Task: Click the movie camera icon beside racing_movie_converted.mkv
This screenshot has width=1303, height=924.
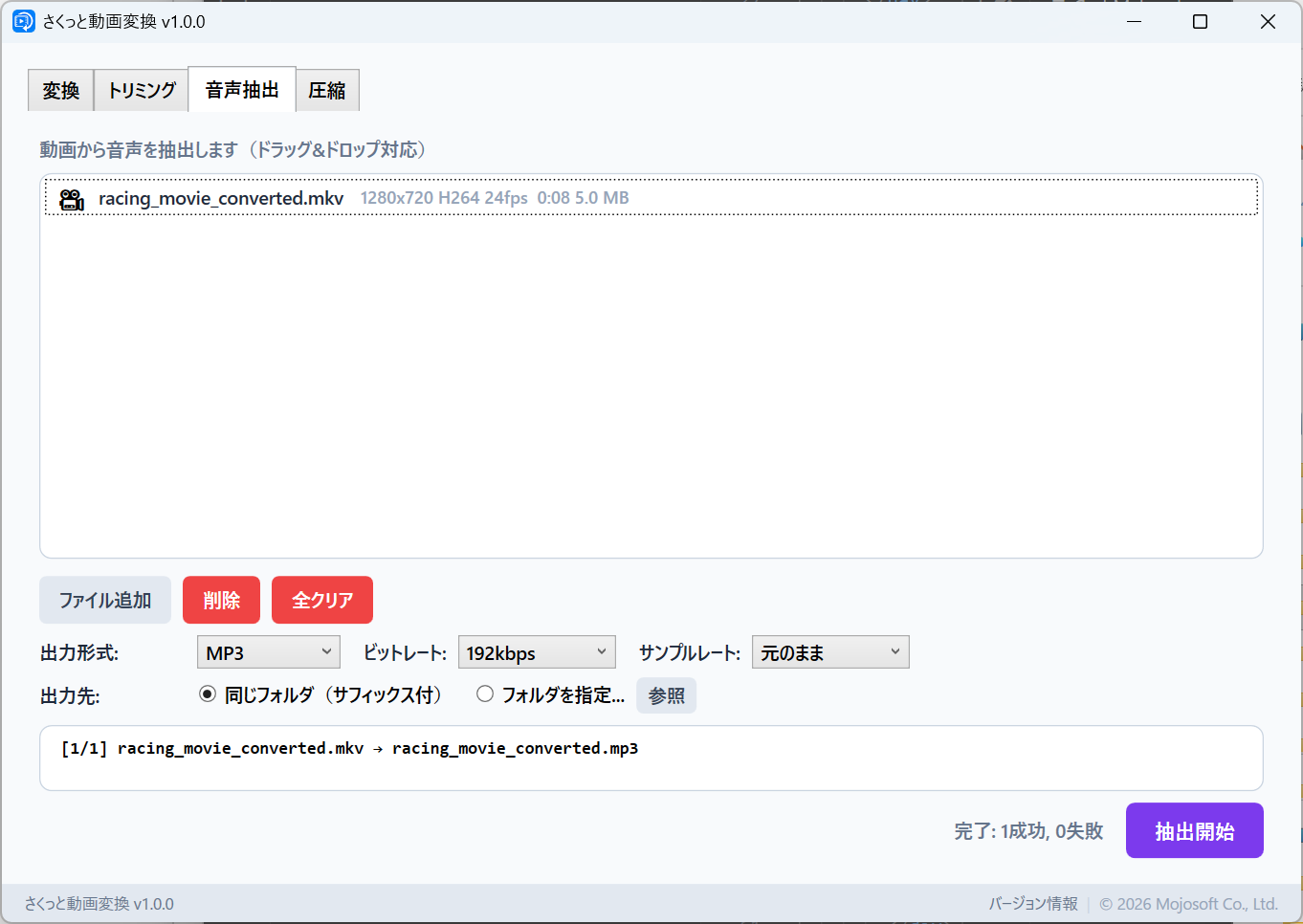Action: [x=72, y=198]
